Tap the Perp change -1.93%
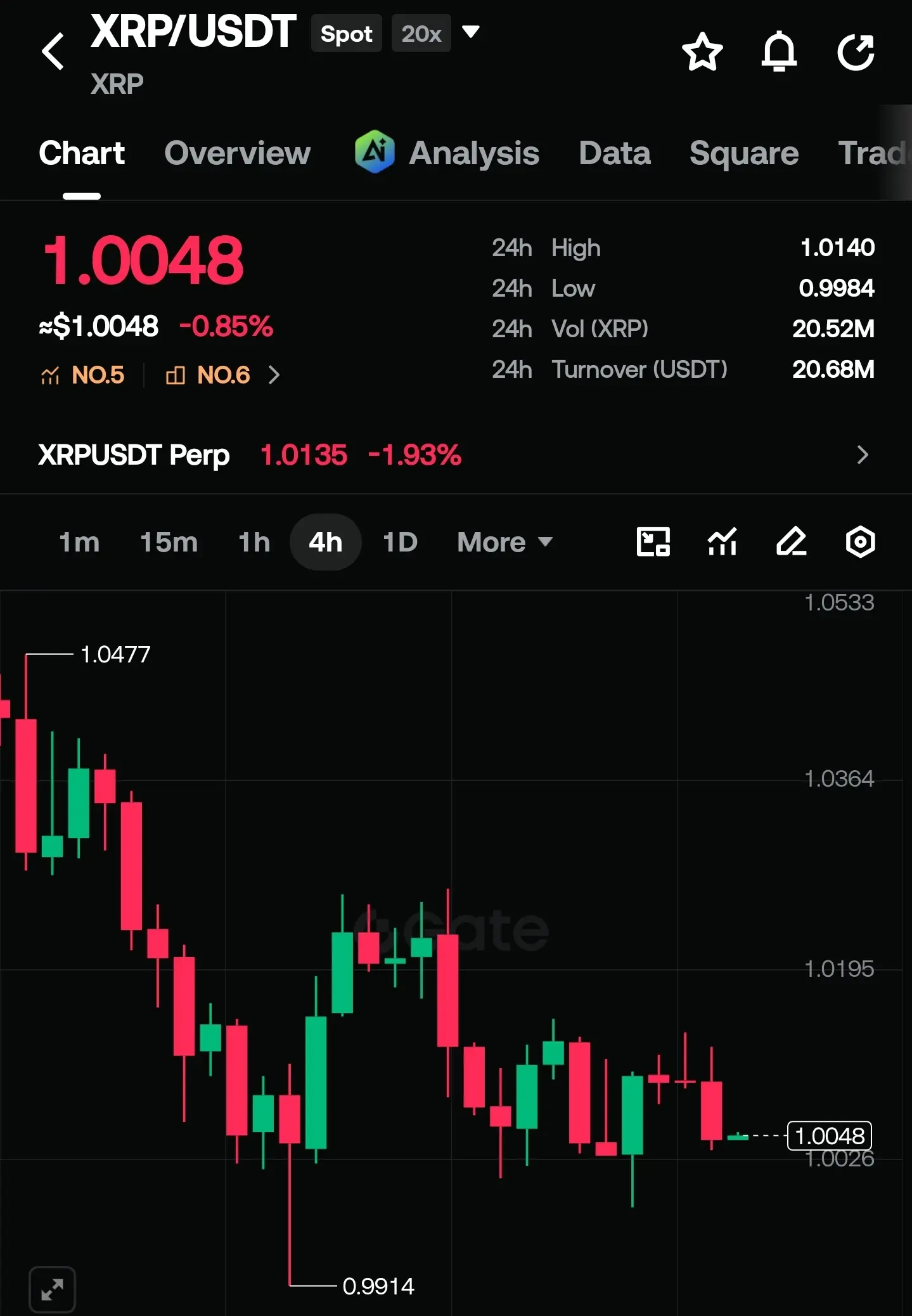 coord(415,455)
